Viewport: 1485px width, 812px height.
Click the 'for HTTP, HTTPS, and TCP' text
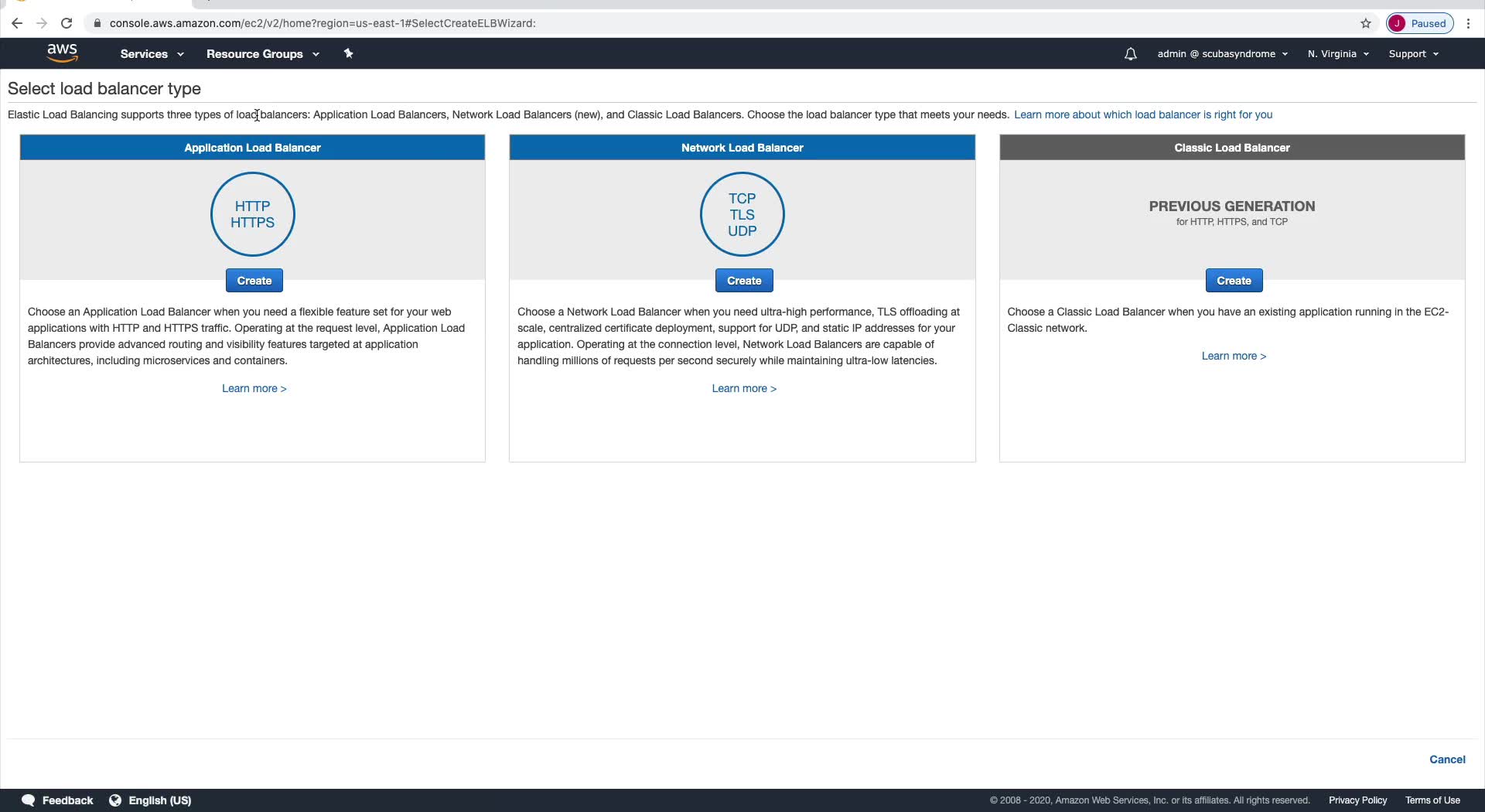click(x=1232, y=222)
